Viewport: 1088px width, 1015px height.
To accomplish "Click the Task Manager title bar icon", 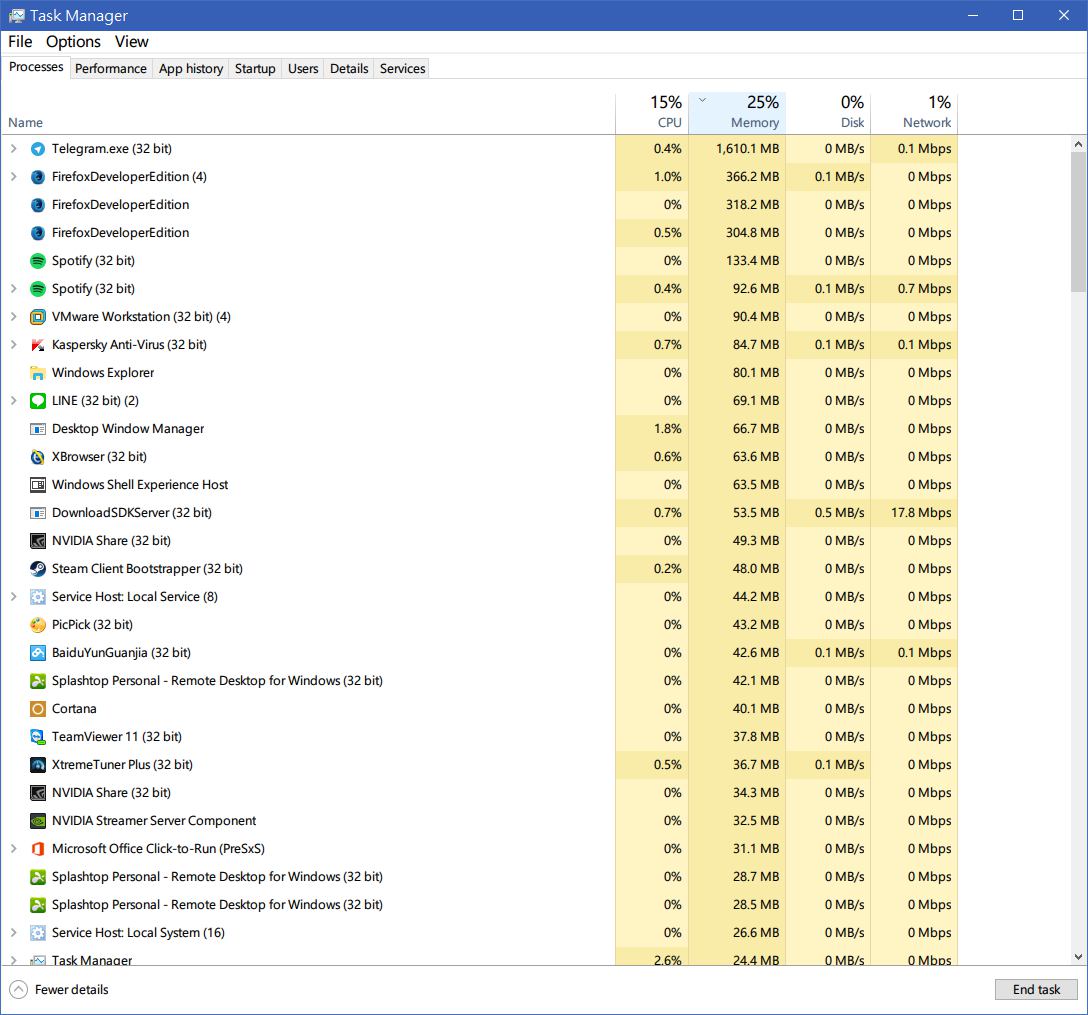I will tap(16, 15).
